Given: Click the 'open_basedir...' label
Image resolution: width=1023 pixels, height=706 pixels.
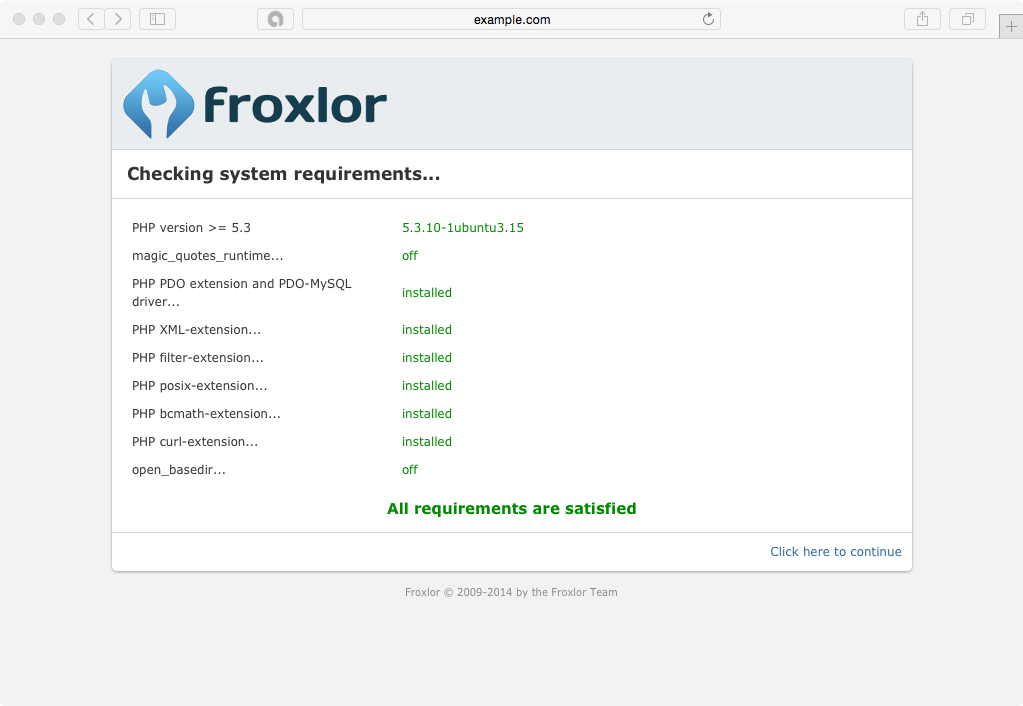Looking at the screenshot, I should [x=179, y=470].
